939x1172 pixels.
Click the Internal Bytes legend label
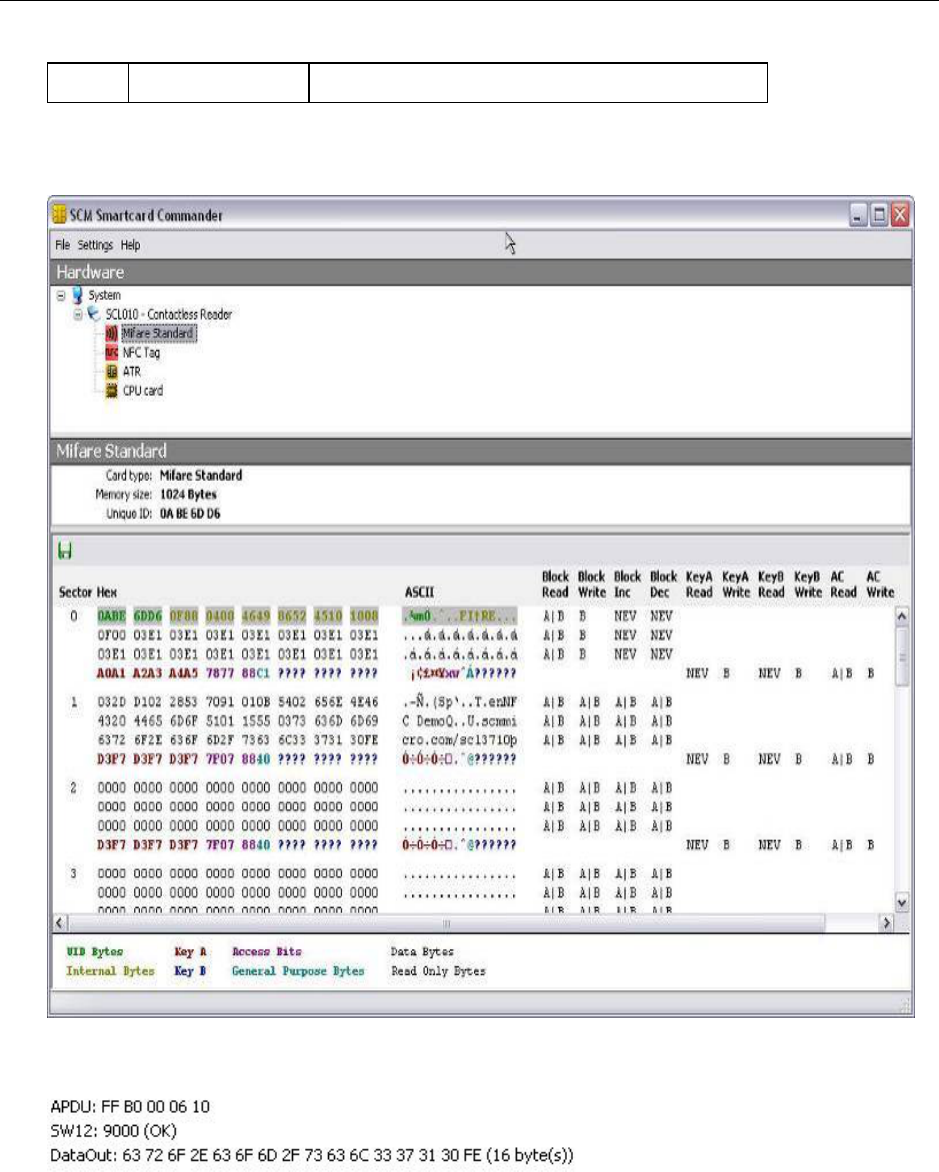coord(110,971)
